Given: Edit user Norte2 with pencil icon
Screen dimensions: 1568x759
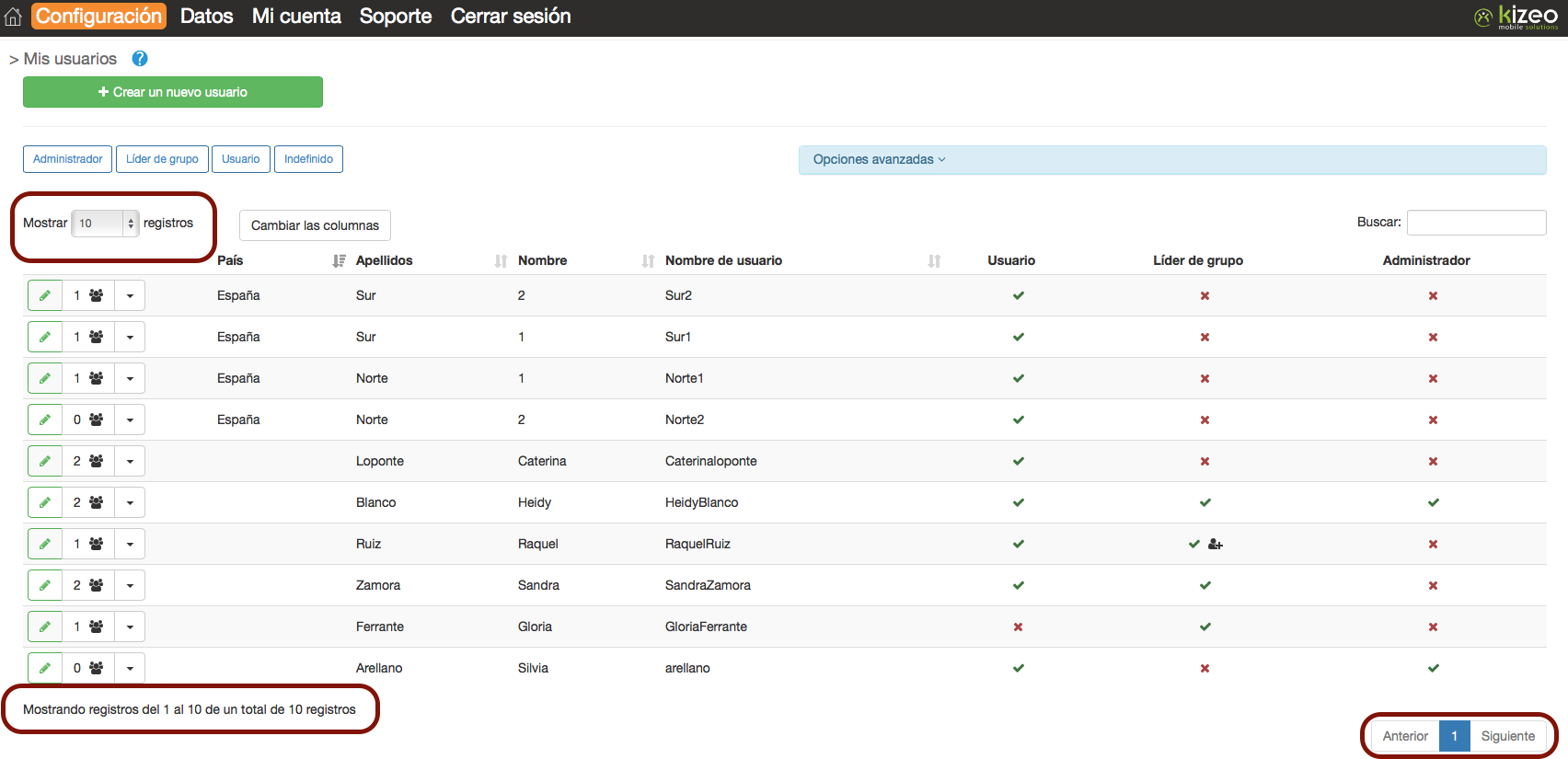Looking at the screenshot, I should tap(45, 420).
